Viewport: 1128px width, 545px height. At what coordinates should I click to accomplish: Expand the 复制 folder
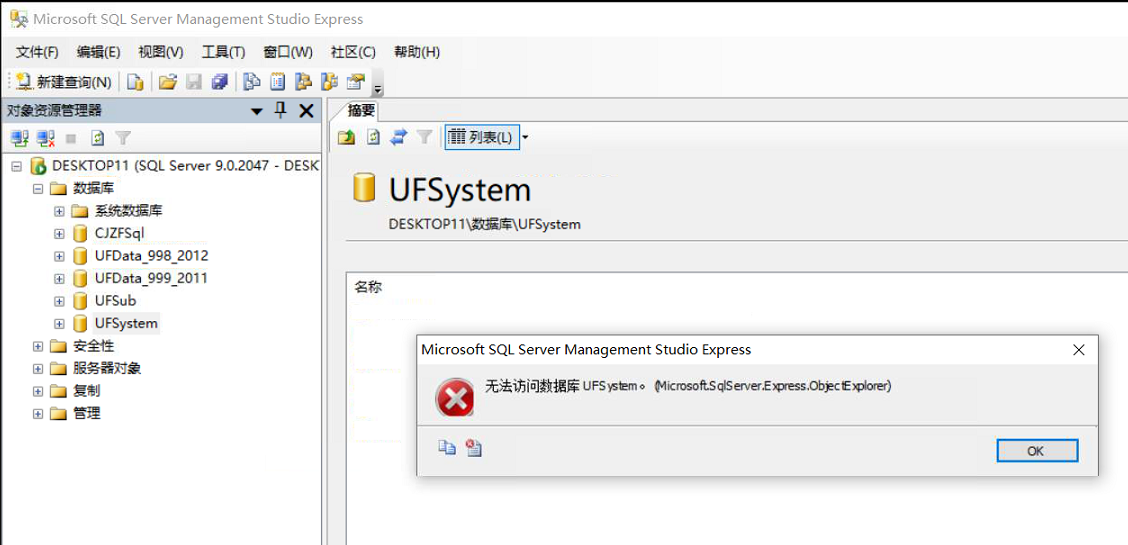[x=38, y=391]
